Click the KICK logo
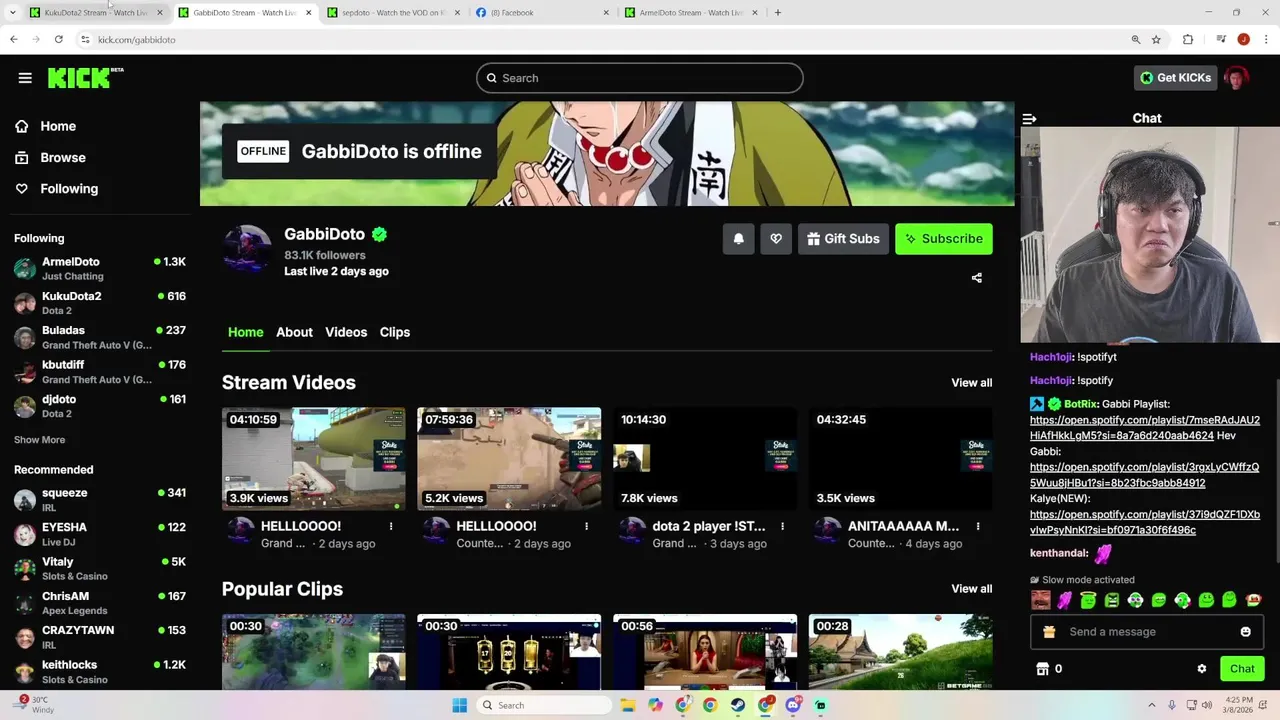 click(84, 78)
